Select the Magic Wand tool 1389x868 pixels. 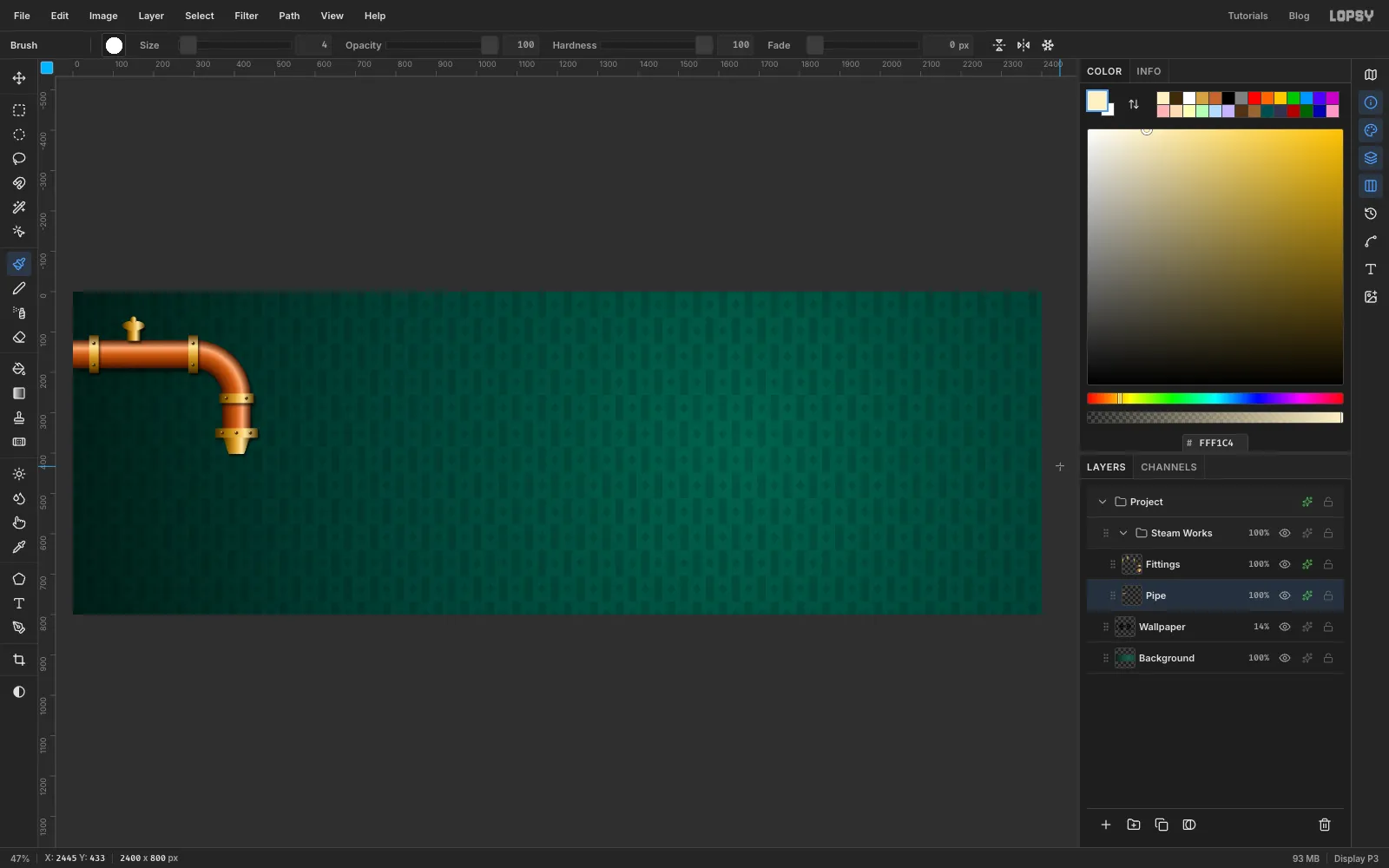[x=19, y=207]
